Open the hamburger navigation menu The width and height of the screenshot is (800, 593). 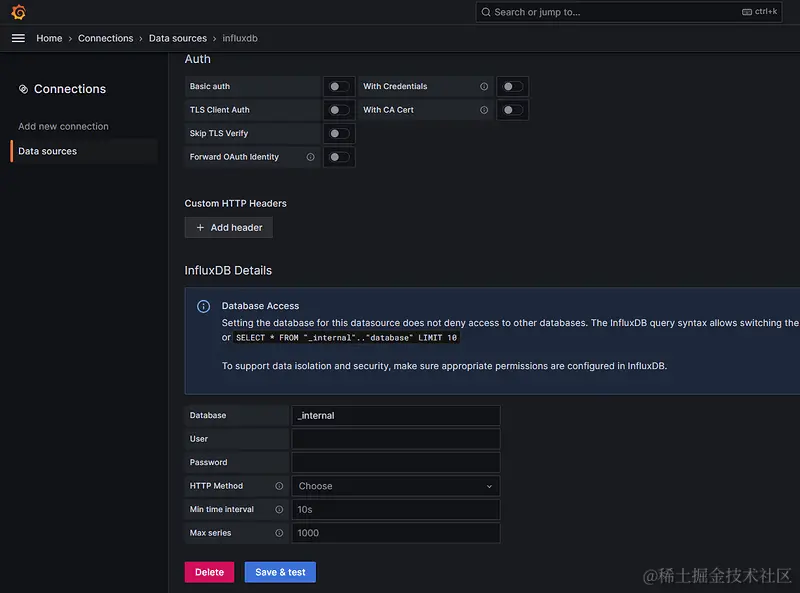point(18,38)
